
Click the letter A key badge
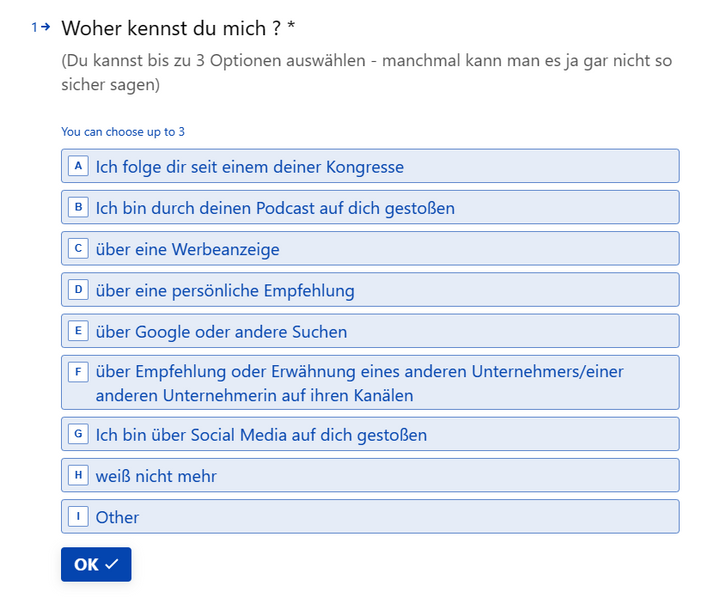(78, 166)
